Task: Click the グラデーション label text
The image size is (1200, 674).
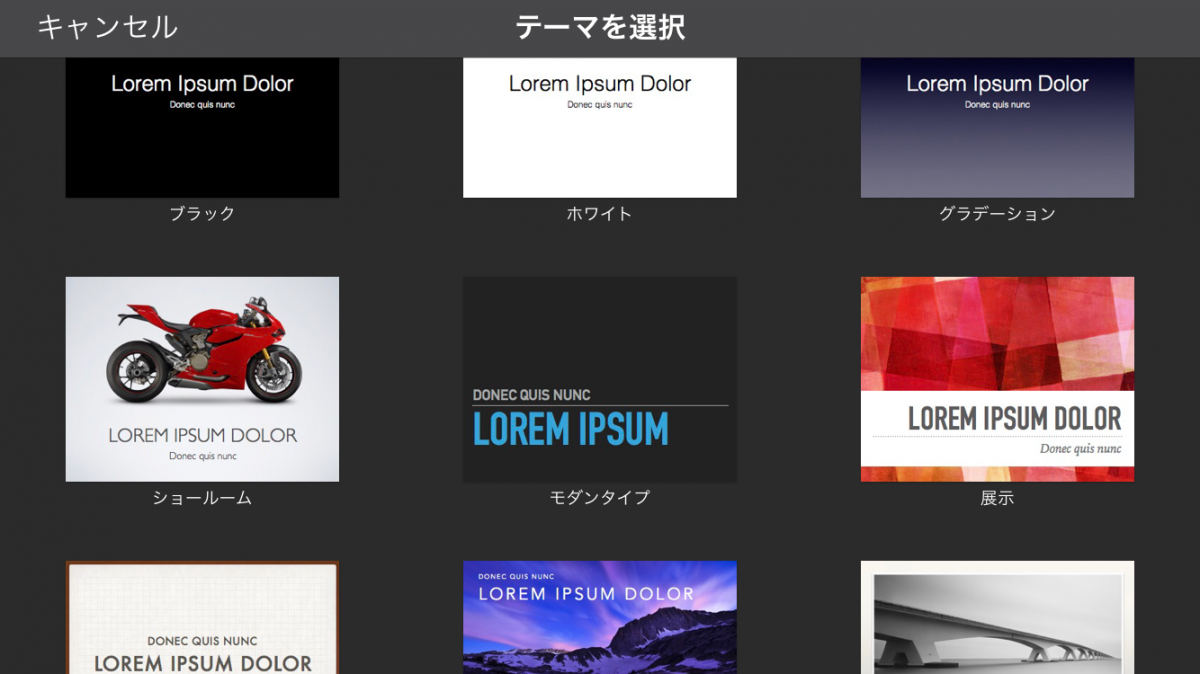Action: pos(997,213)
